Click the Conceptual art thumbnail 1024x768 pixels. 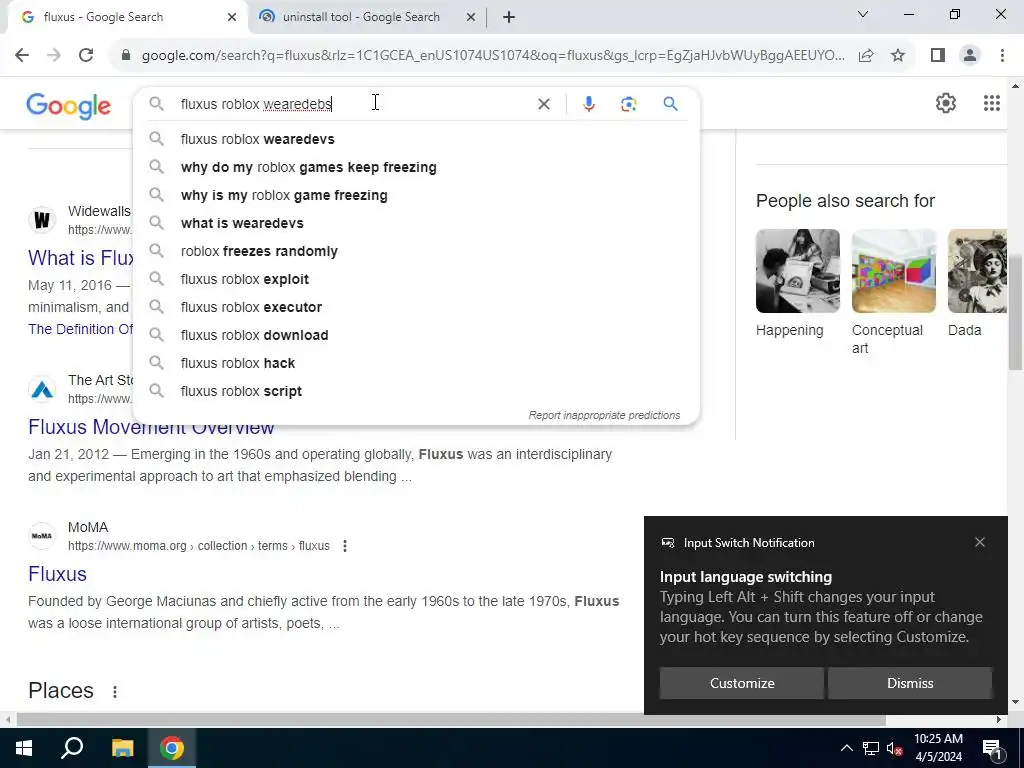click(x=893, y=271)
